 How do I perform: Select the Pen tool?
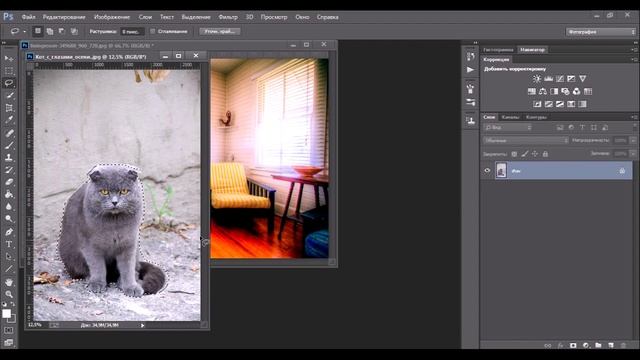pos(9,232)
